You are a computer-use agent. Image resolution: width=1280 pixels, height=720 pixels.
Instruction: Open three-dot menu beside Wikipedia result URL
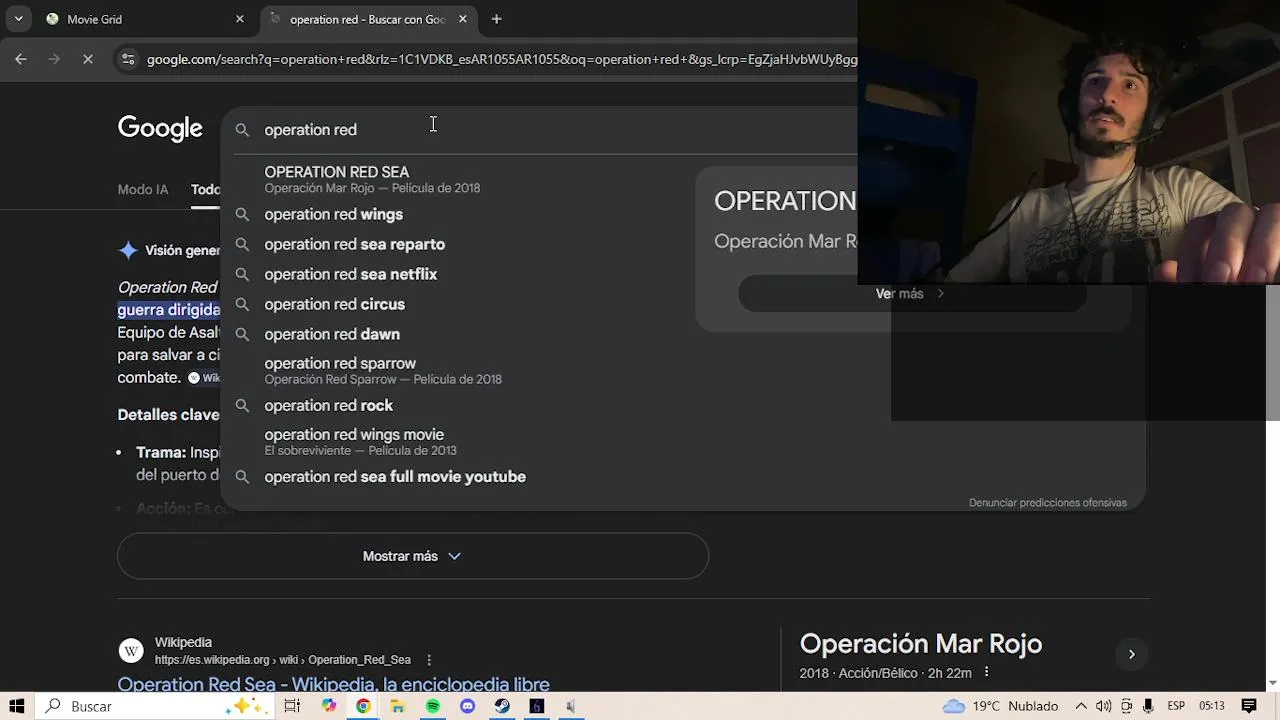[429, 660]
